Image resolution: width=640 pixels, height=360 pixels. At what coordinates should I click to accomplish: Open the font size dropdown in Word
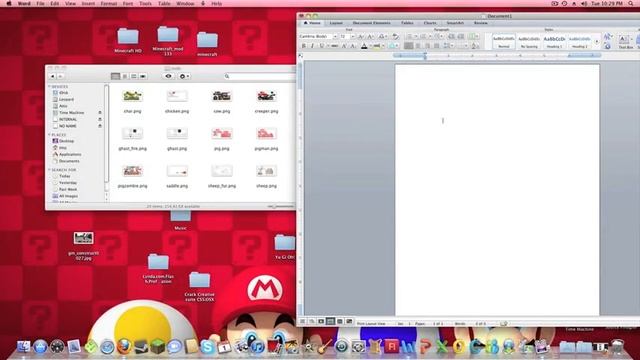pyautogui.click(x=353, y=37)
